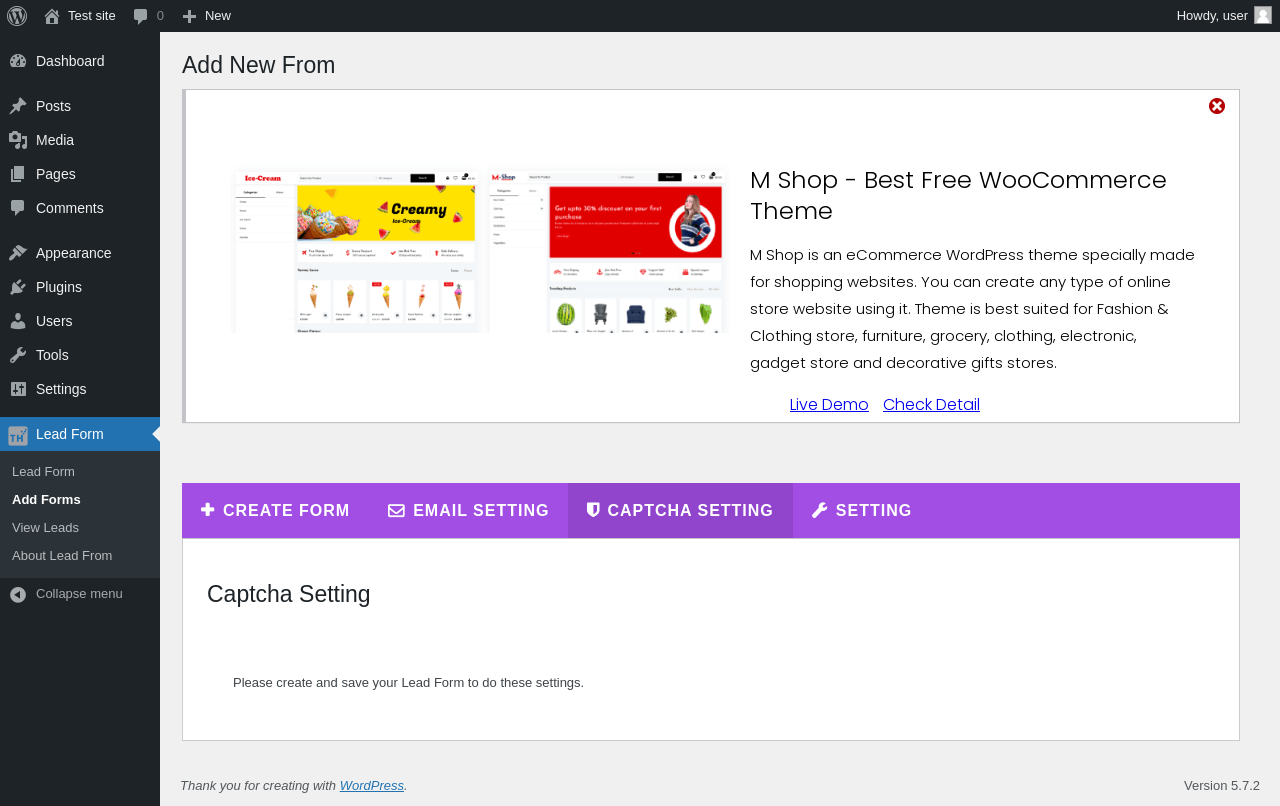
Task: Click the envelope icon on Email Setting tab
Action: point(397,511)
